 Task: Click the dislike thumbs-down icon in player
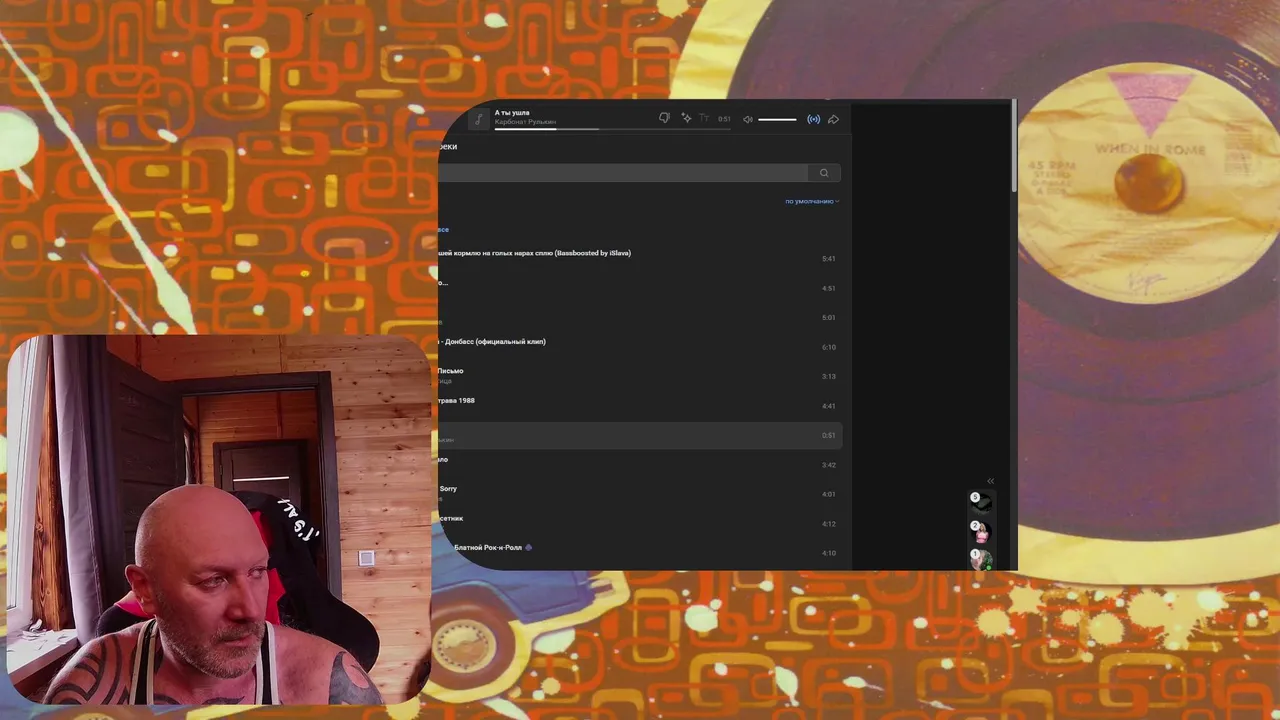(664, 118)
